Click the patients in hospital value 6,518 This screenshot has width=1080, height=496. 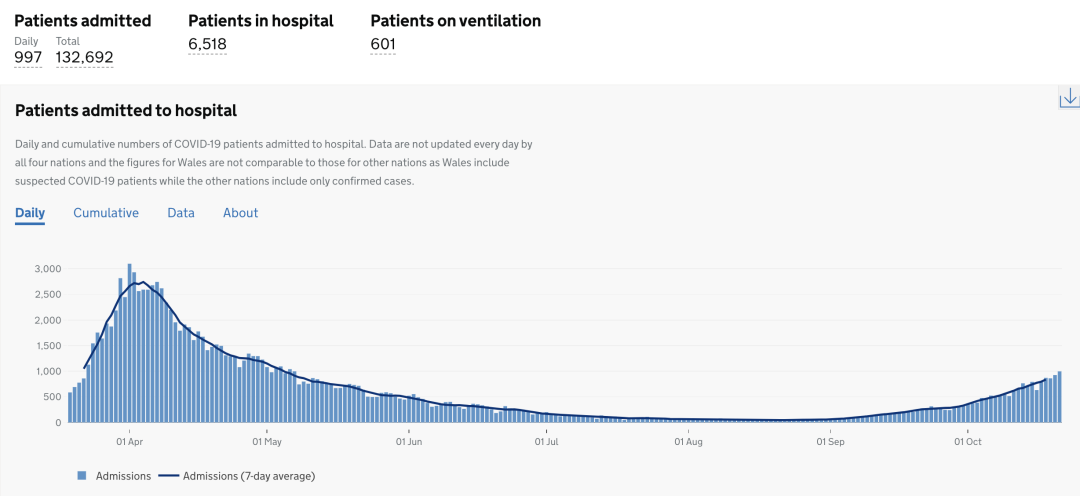207,44
